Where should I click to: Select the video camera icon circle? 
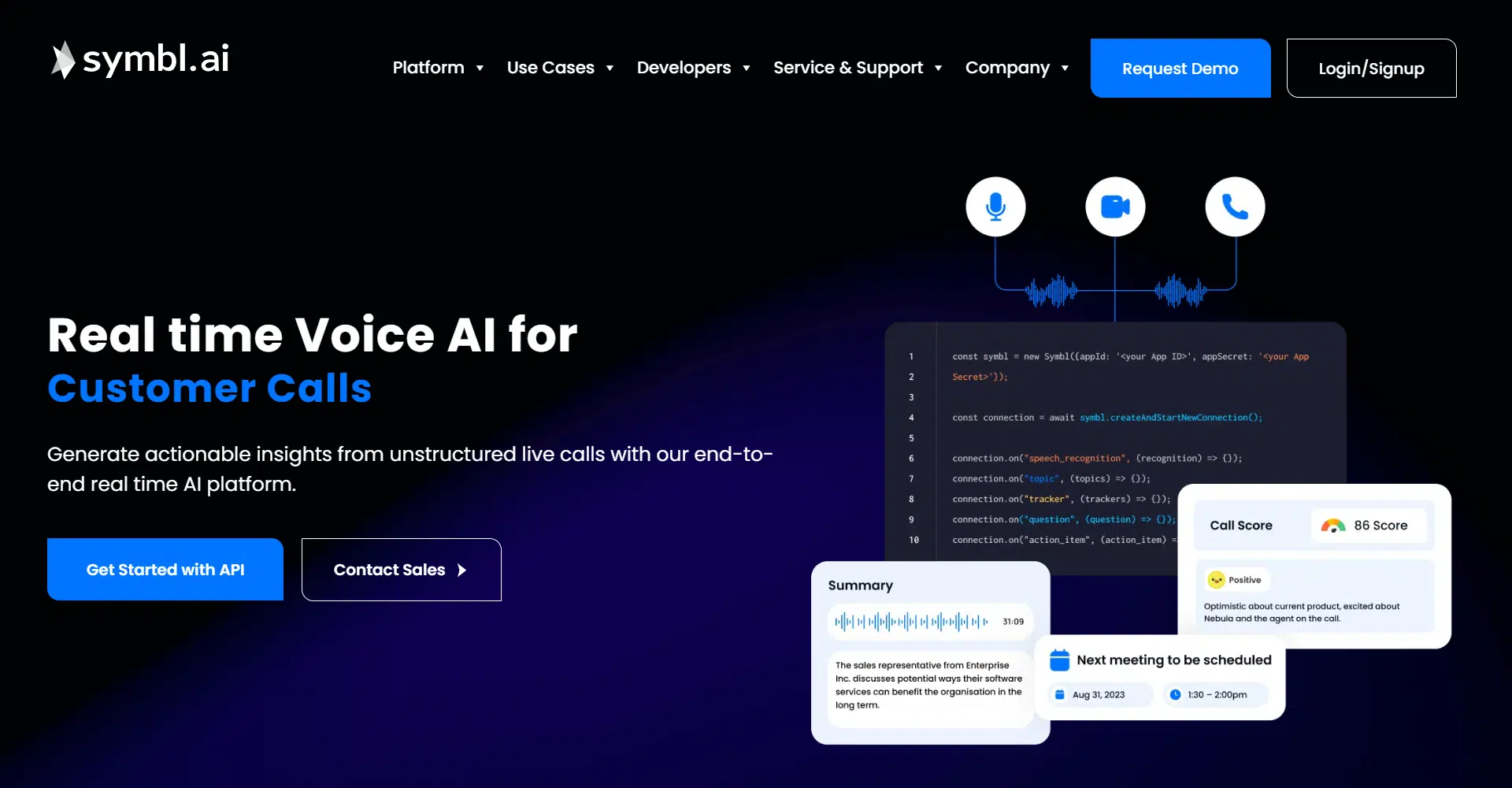click(x=1115, y=206)
